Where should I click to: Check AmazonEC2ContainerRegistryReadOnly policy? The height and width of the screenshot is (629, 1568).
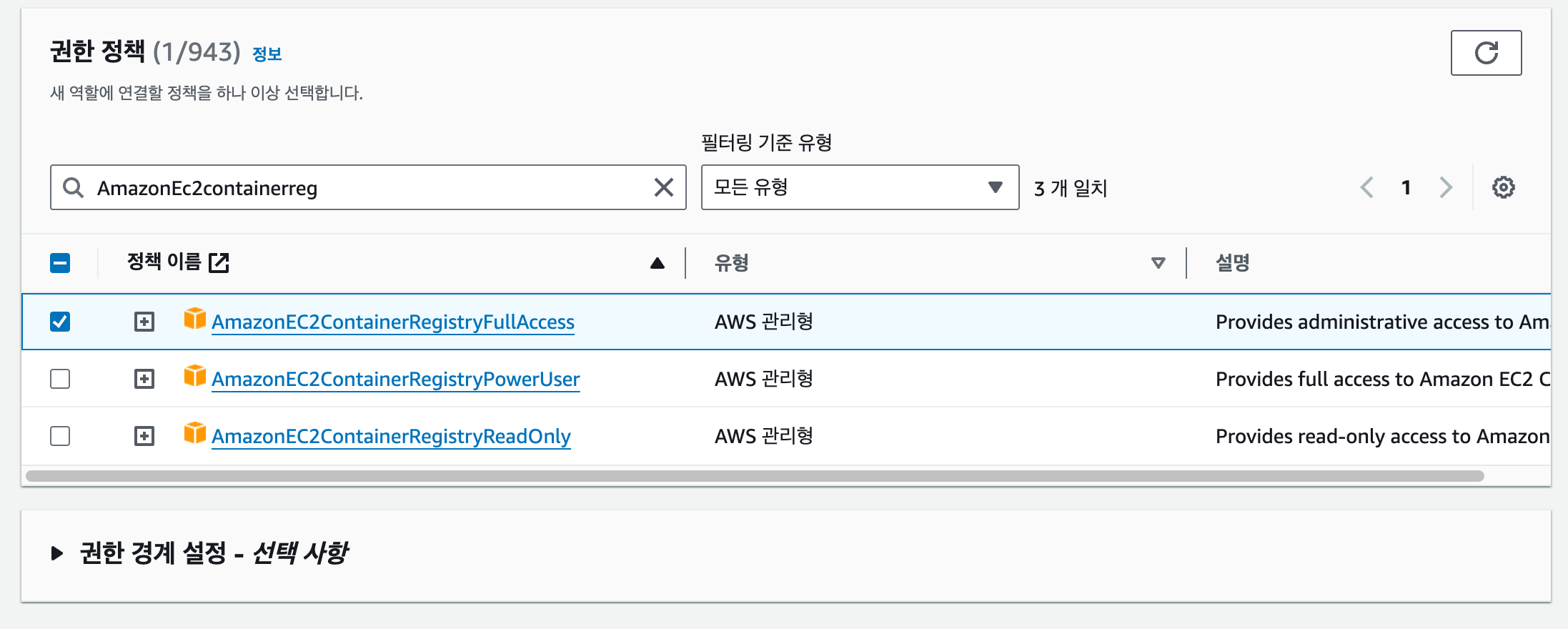(60, 436)
